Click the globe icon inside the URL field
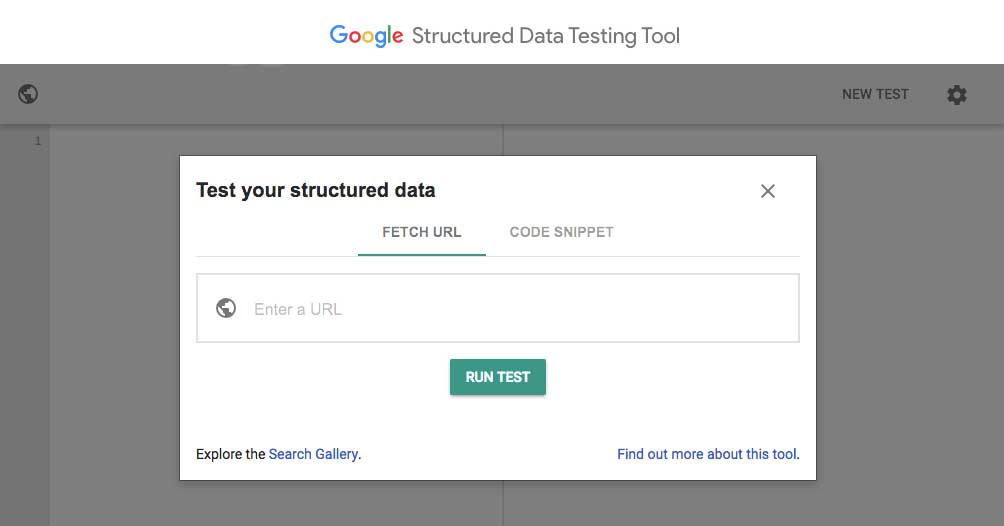This screenshot has width=1004, height=526. [x=226, y=308]
